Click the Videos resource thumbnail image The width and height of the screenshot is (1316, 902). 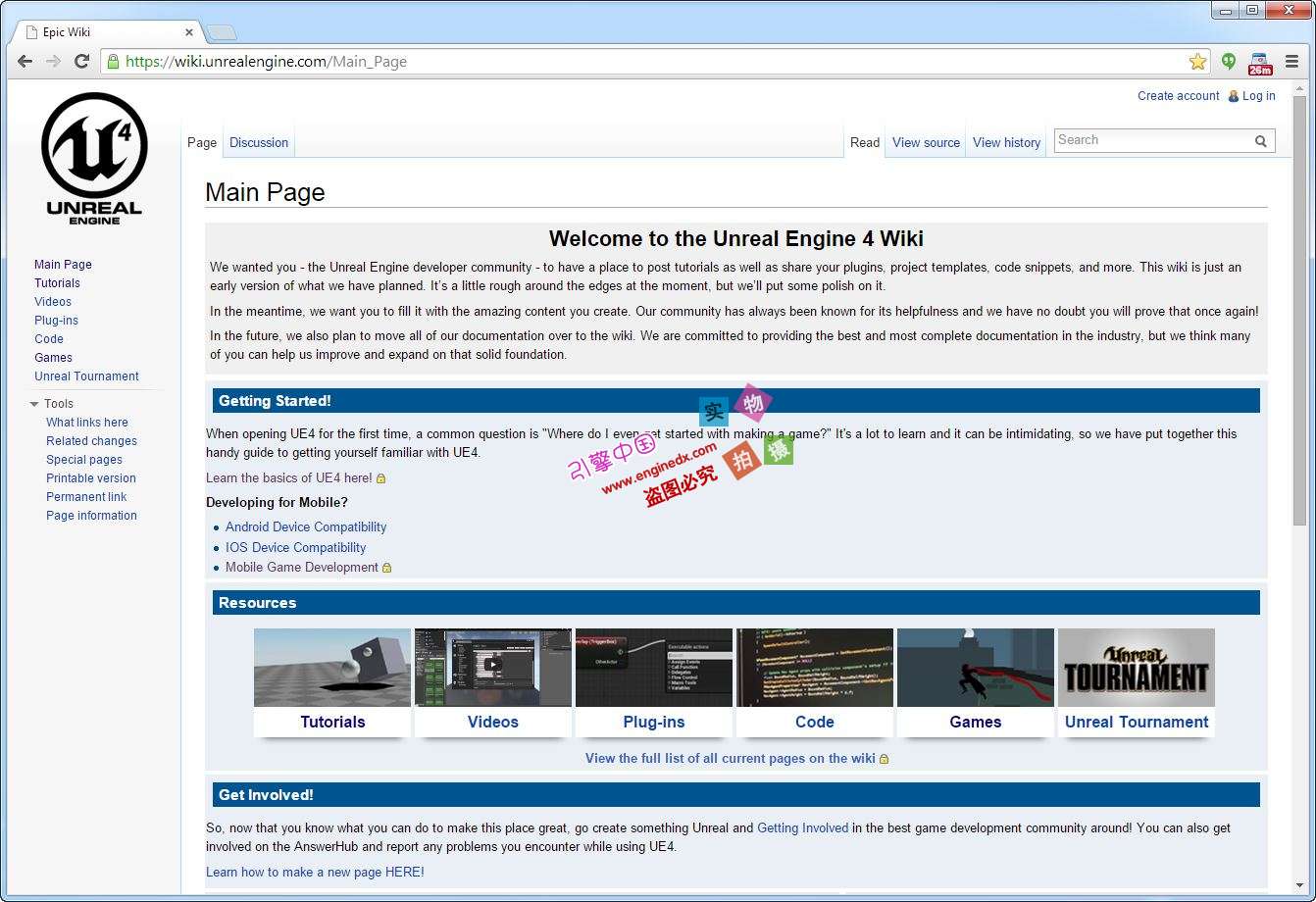[x=493, y=668]
